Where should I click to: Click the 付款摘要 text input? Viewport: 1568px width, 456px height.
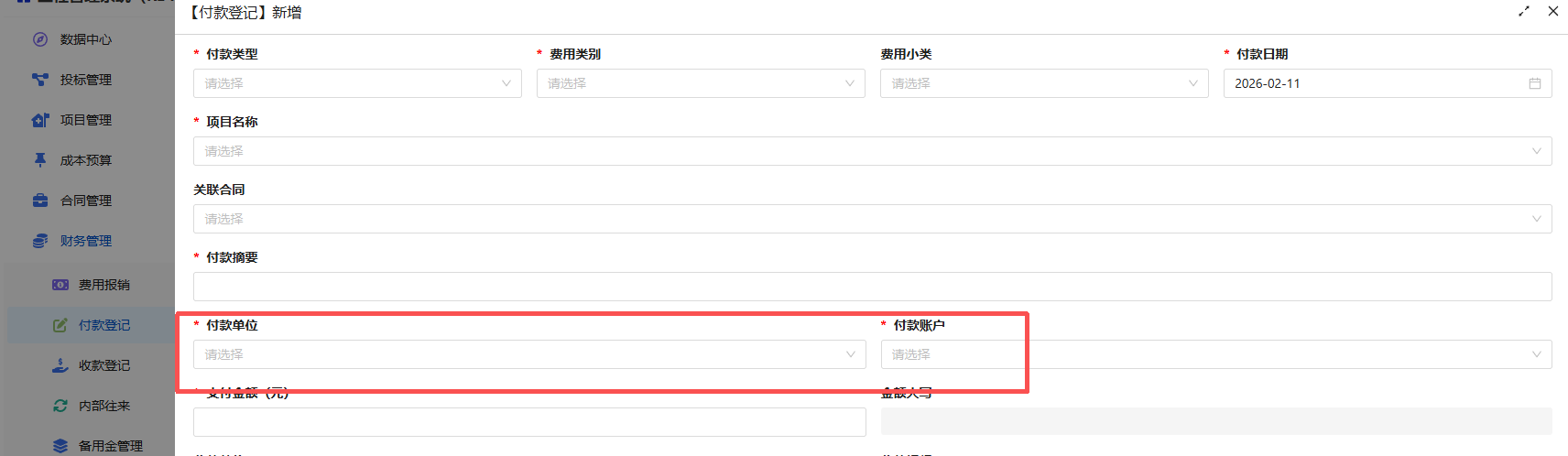872,287
